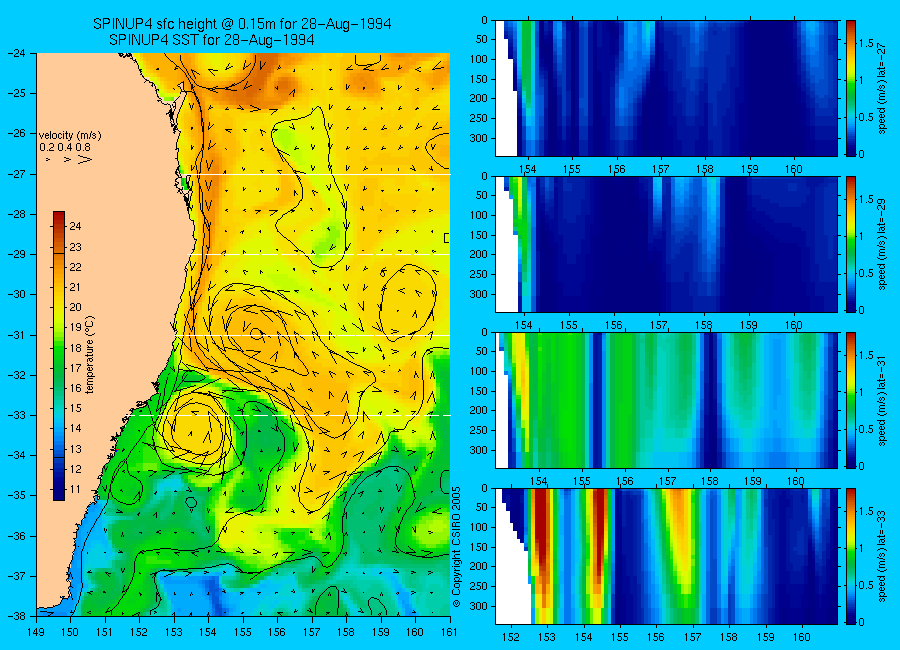Click the speed color bar beside lat=-33 panel
The image size is (900, 650).
[851, 556]
